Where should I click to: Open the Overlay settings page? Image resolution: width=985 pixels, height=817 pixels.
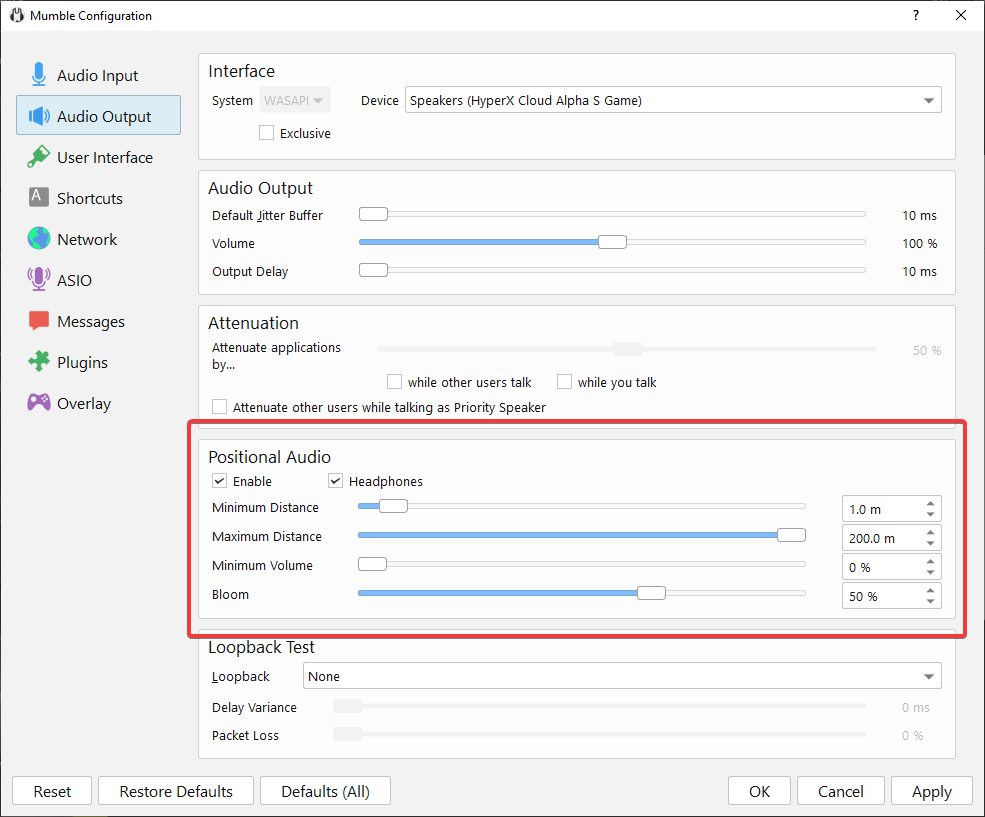[99, 403]
